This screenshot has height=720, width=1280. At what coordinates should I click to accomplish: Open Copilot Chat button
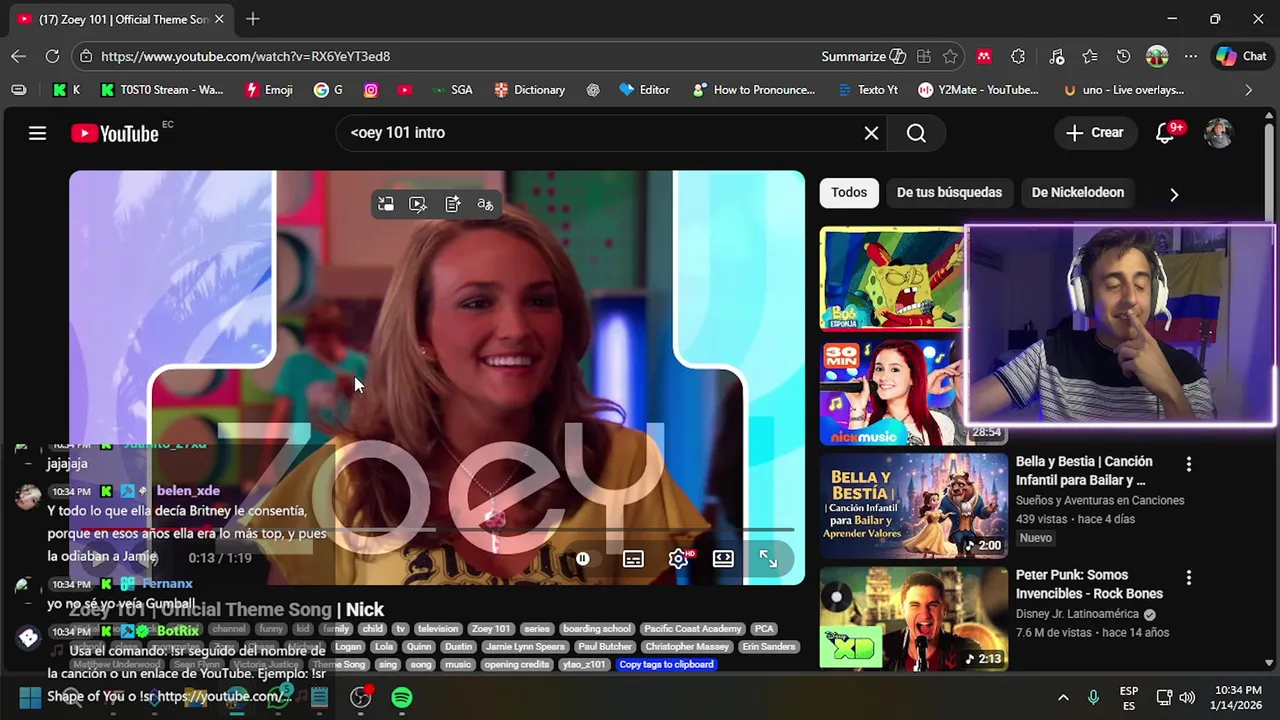1241,57
